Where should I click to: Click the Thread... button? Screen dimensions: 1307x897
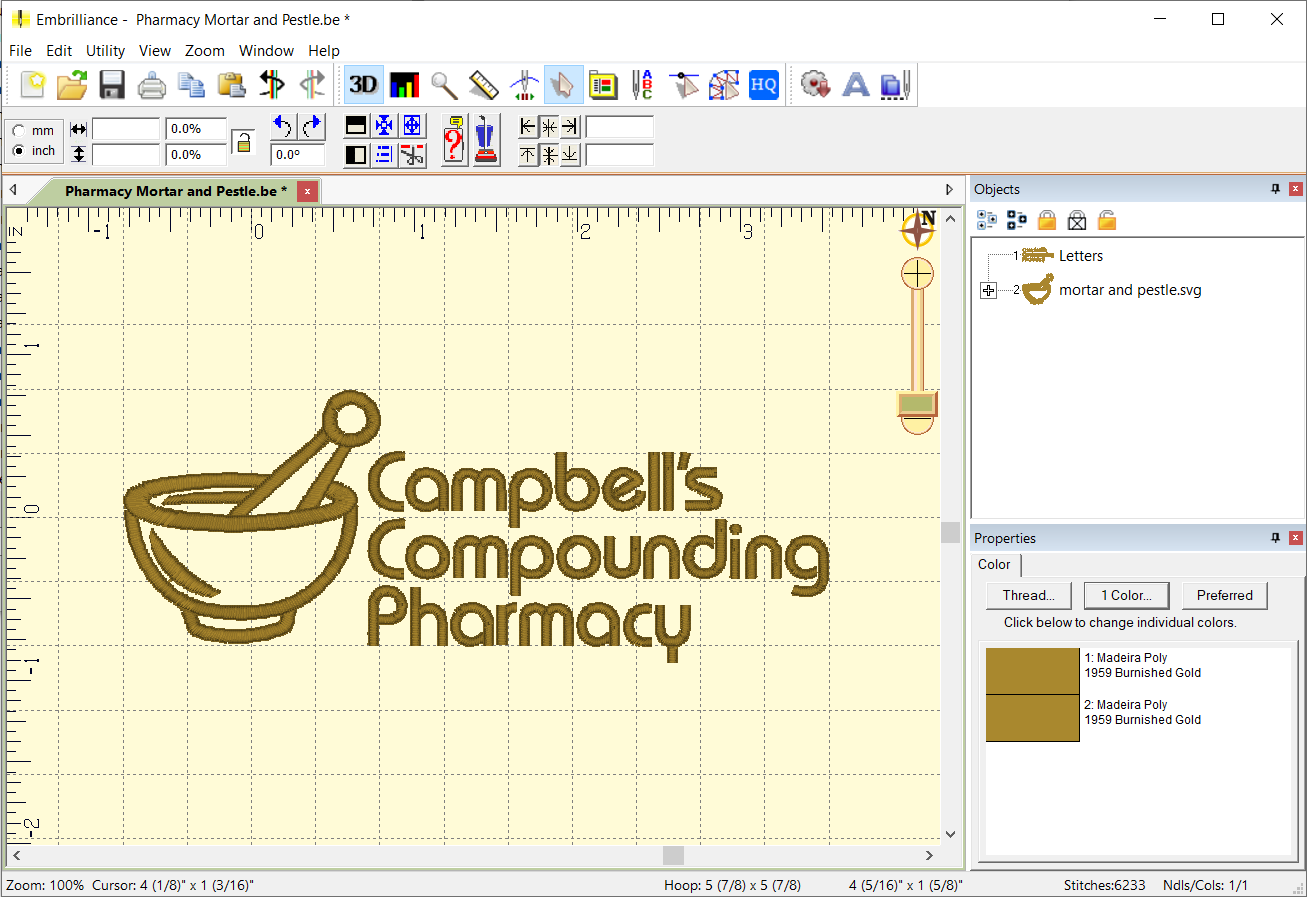click(x=1028, y=595)
